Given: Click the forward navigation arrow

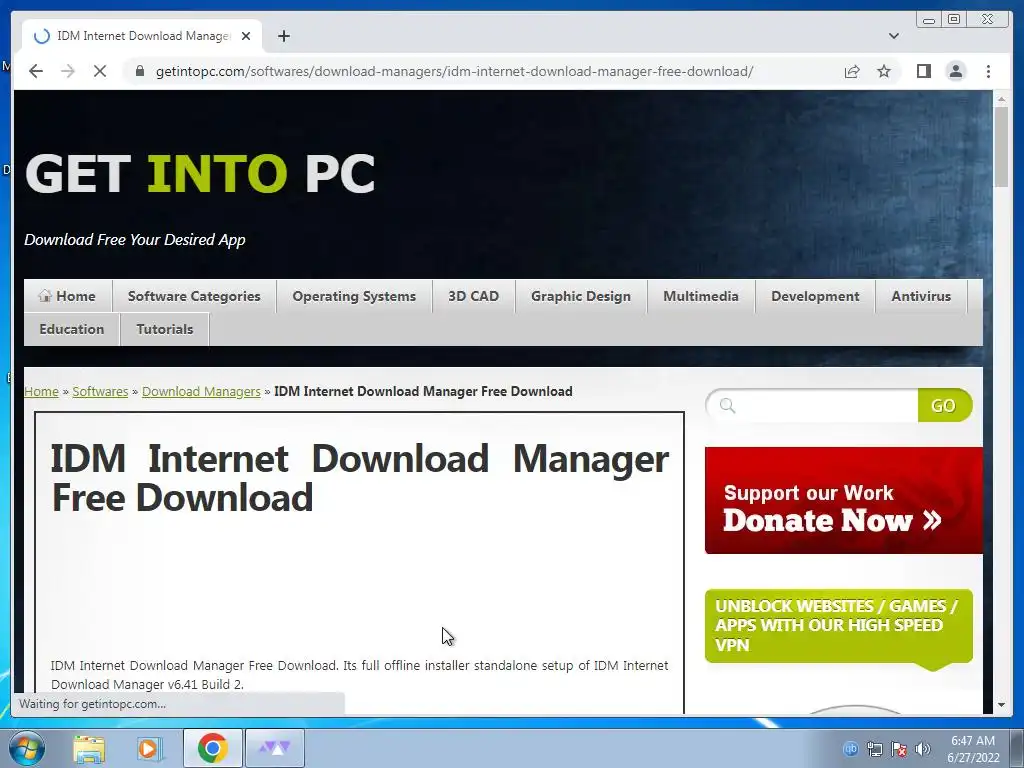Looking at the screenshot, I should (68, 71).
